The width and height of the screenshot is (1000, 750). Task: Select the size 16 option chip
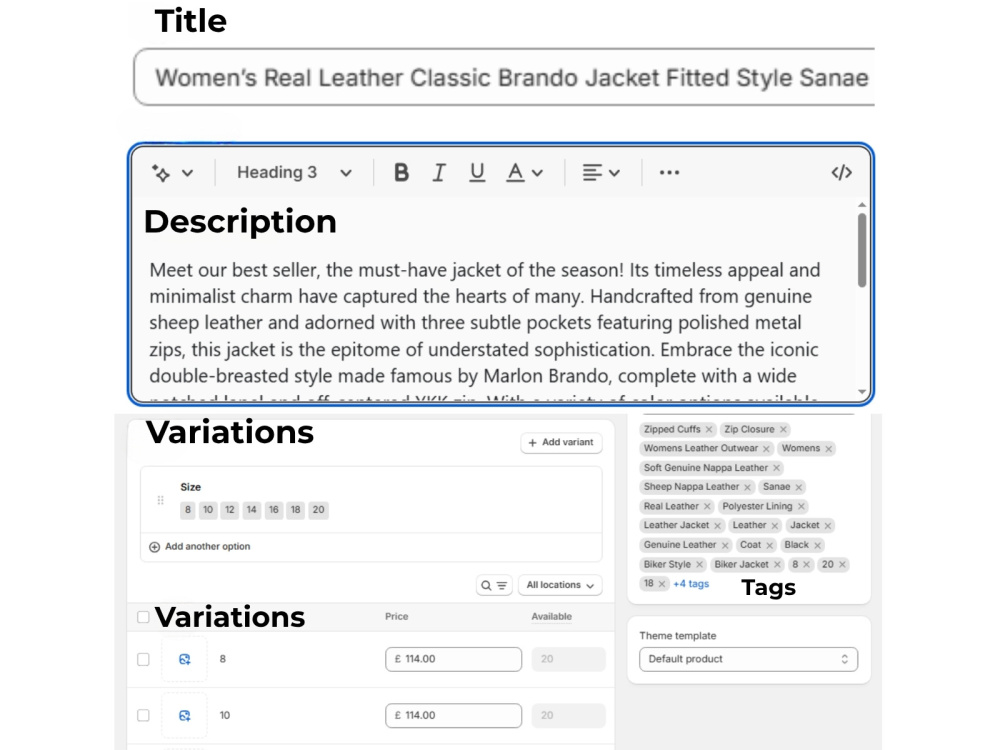(x=274, y=510)
